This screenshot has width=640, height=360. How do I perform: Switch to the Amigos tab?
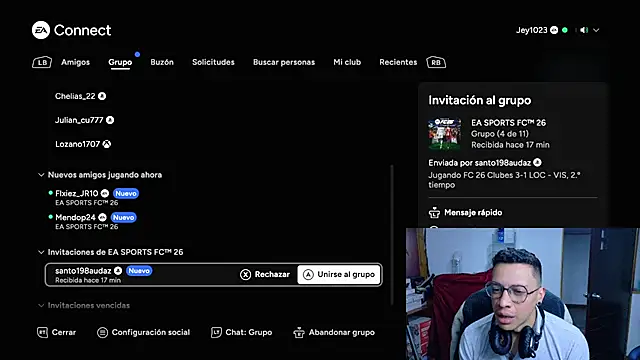coord(76,62)
